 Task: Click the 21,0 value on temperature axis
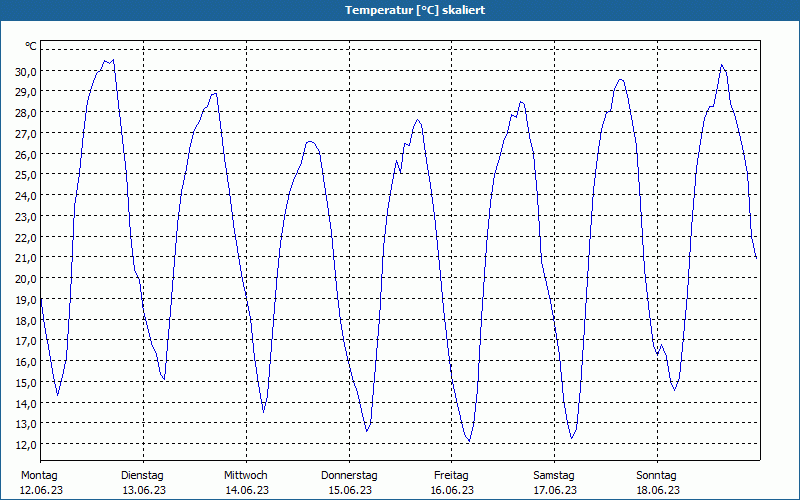pos(26,258)
